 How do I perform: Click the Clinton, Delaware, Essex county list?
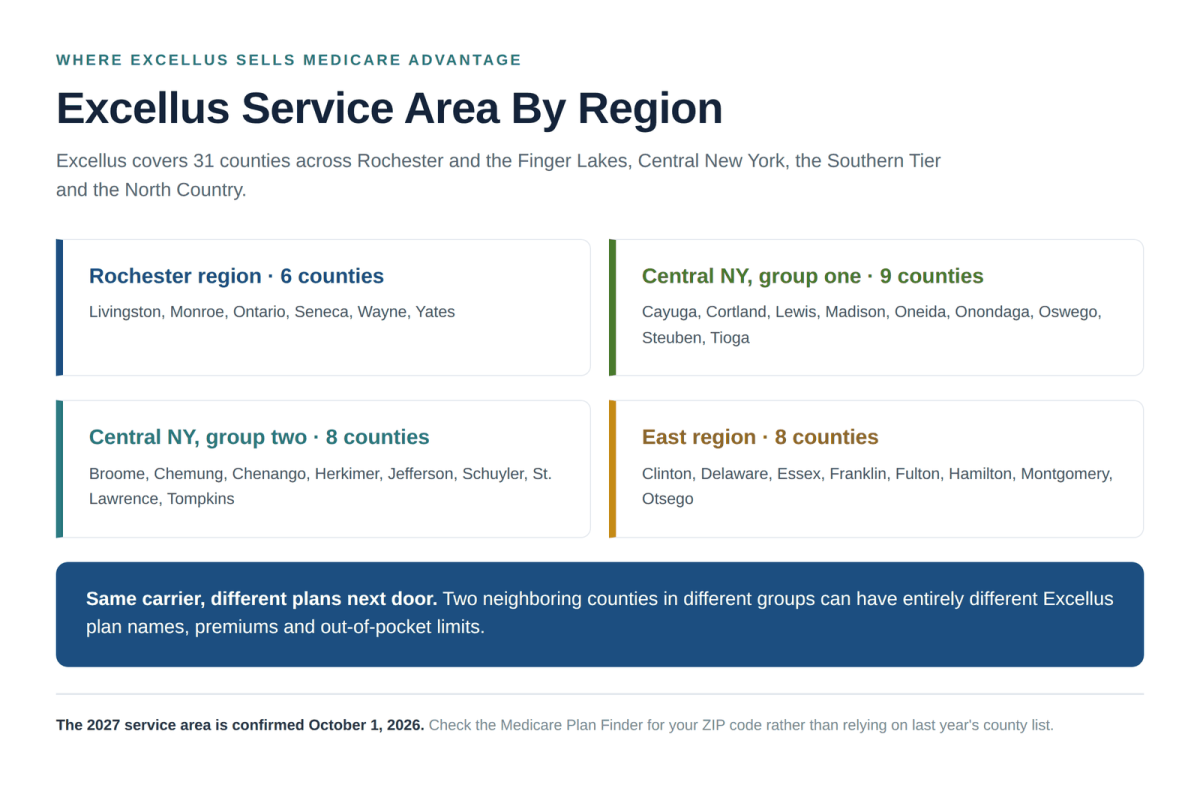877,486
